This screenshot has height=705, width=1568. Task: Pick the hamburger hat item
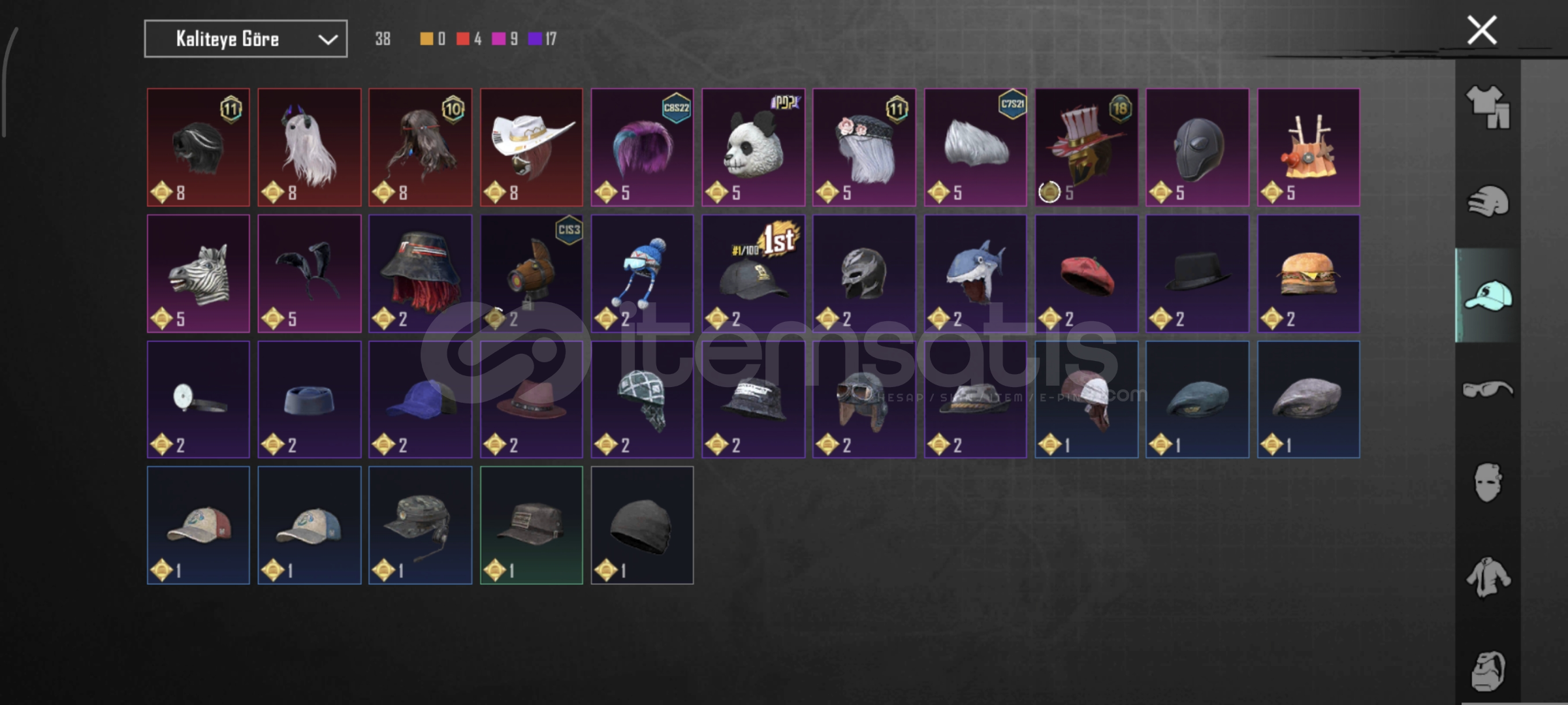pyautogui.click(x=1308, y=274)
